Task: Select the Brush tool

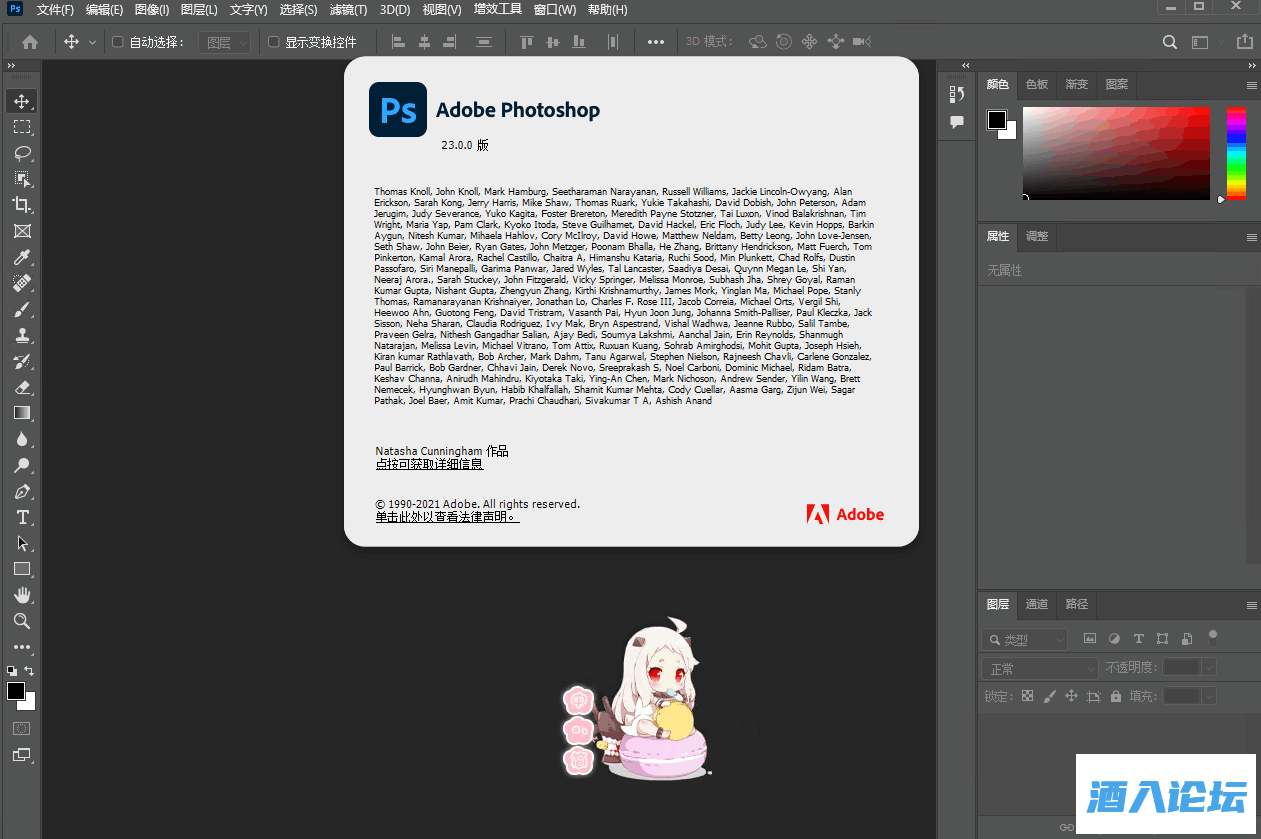Action: click(x=22, y=309)
